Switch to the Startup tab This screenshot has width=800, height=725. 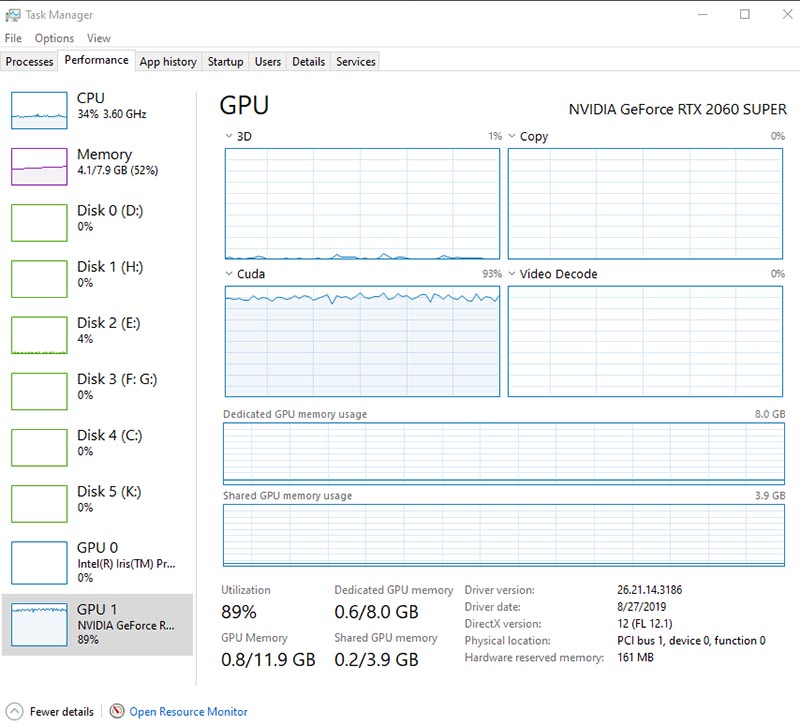[x=226, y=62]
